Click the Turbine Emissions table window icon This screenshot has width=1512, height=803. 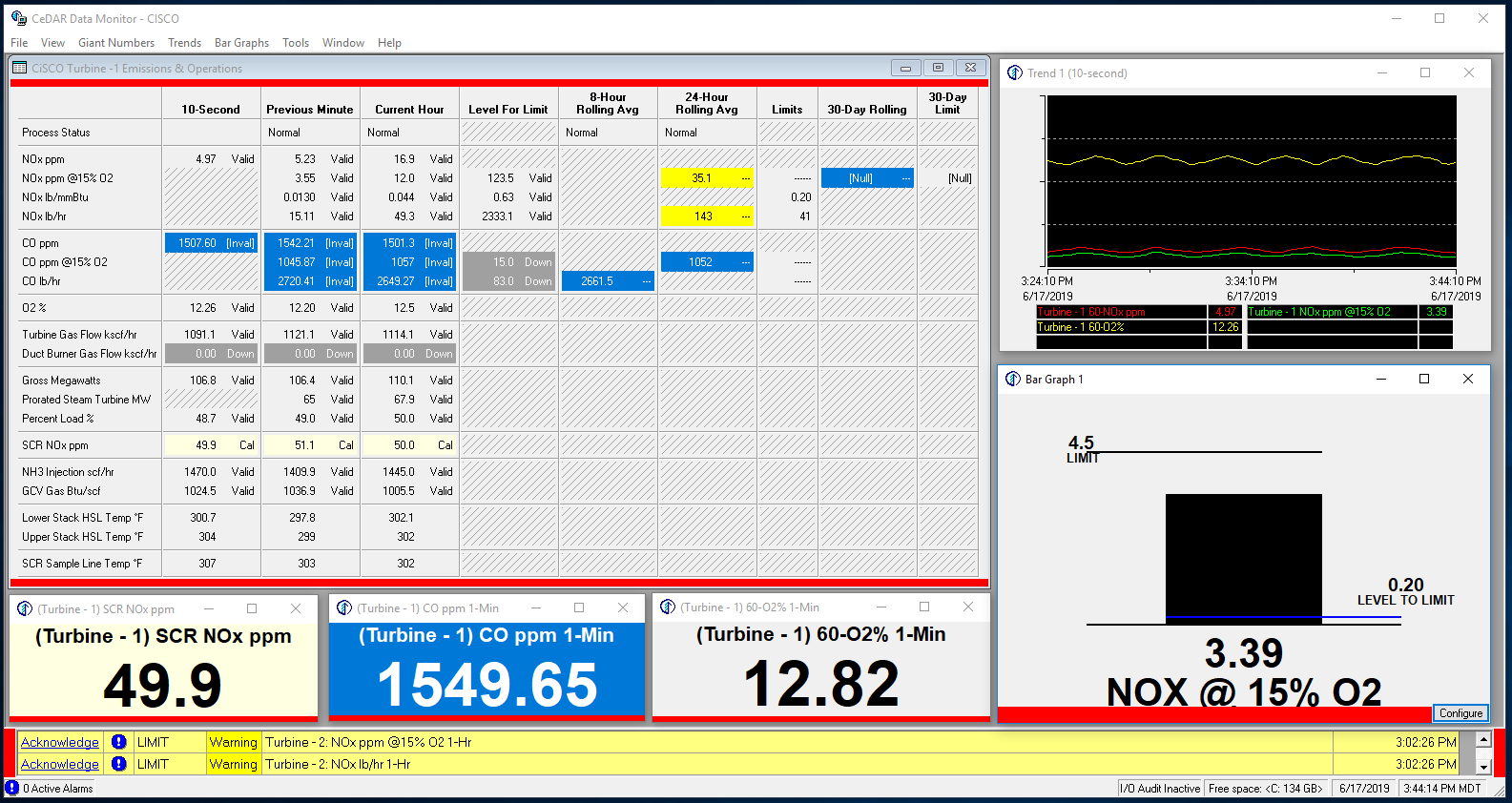pyautogui.click(x=19, y=68)
